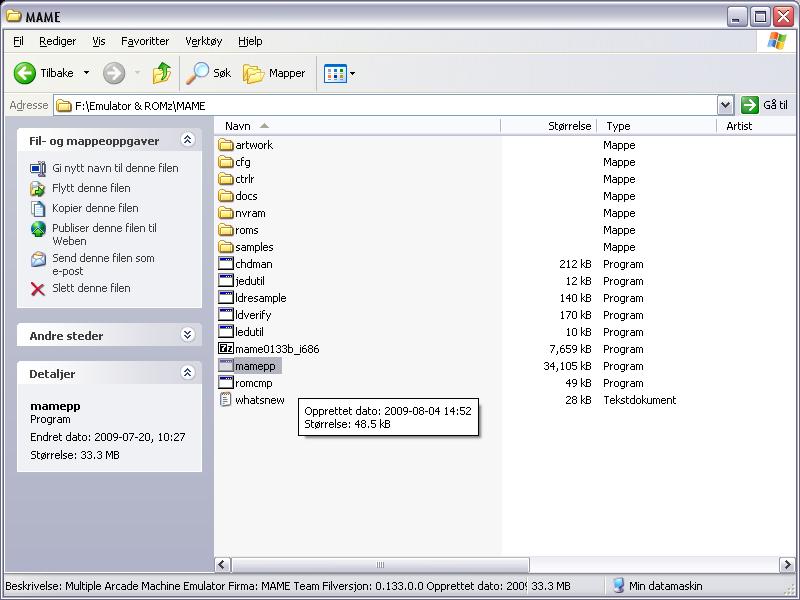Click the MAME folder icon in title bar
800x600 pixels.
pos(14,16)
